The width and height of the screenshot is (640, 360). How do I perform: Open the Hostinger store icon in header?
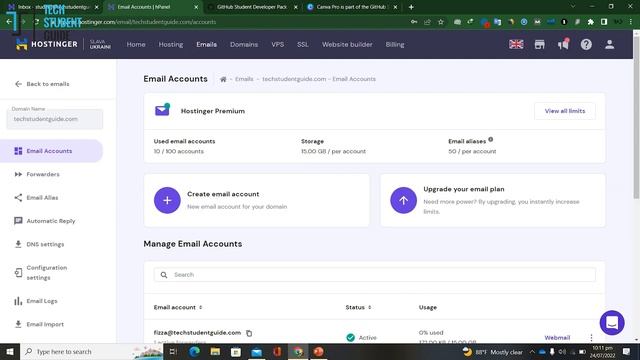540,44
